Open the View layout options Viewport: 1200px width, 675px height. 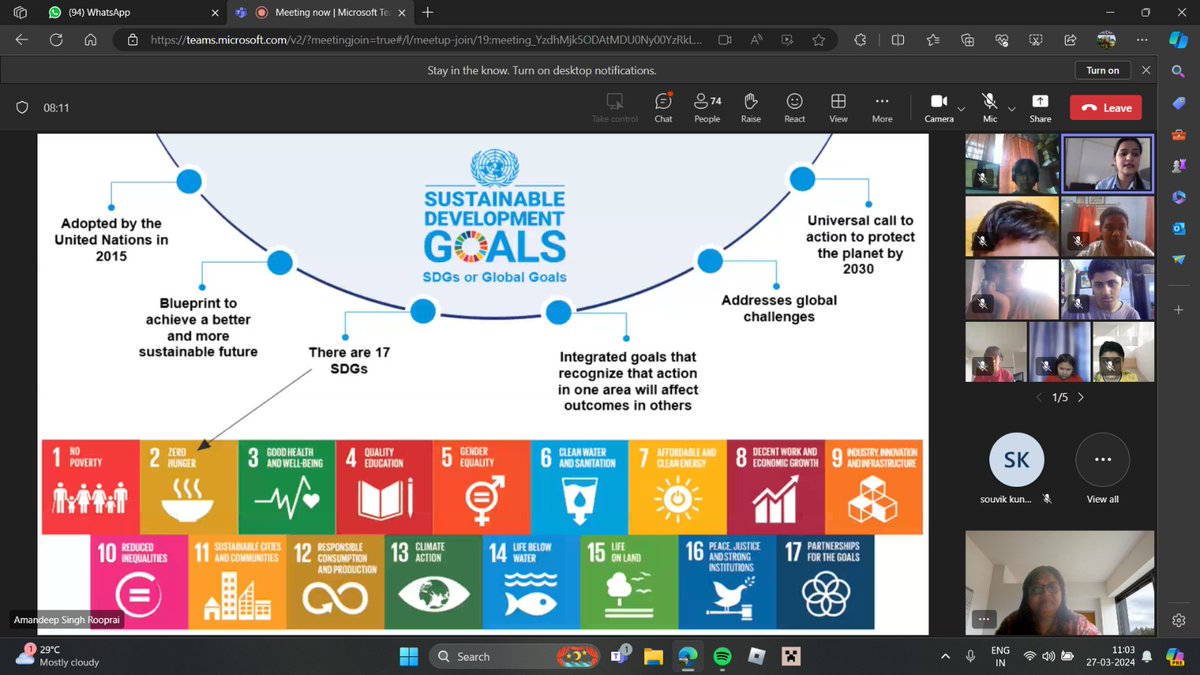(x=838, y=107)
